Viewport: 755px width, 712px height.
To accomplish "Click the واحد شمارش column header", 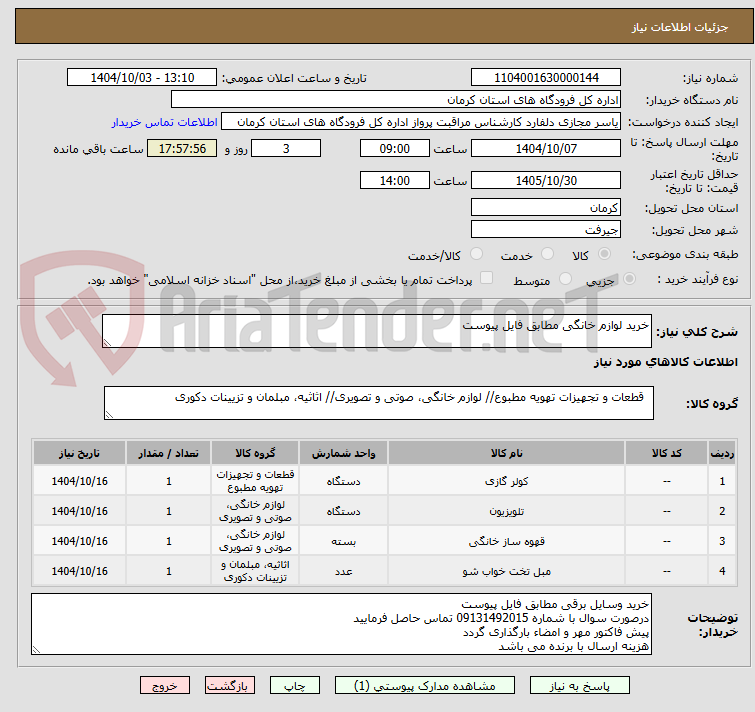I will point(343,453).
